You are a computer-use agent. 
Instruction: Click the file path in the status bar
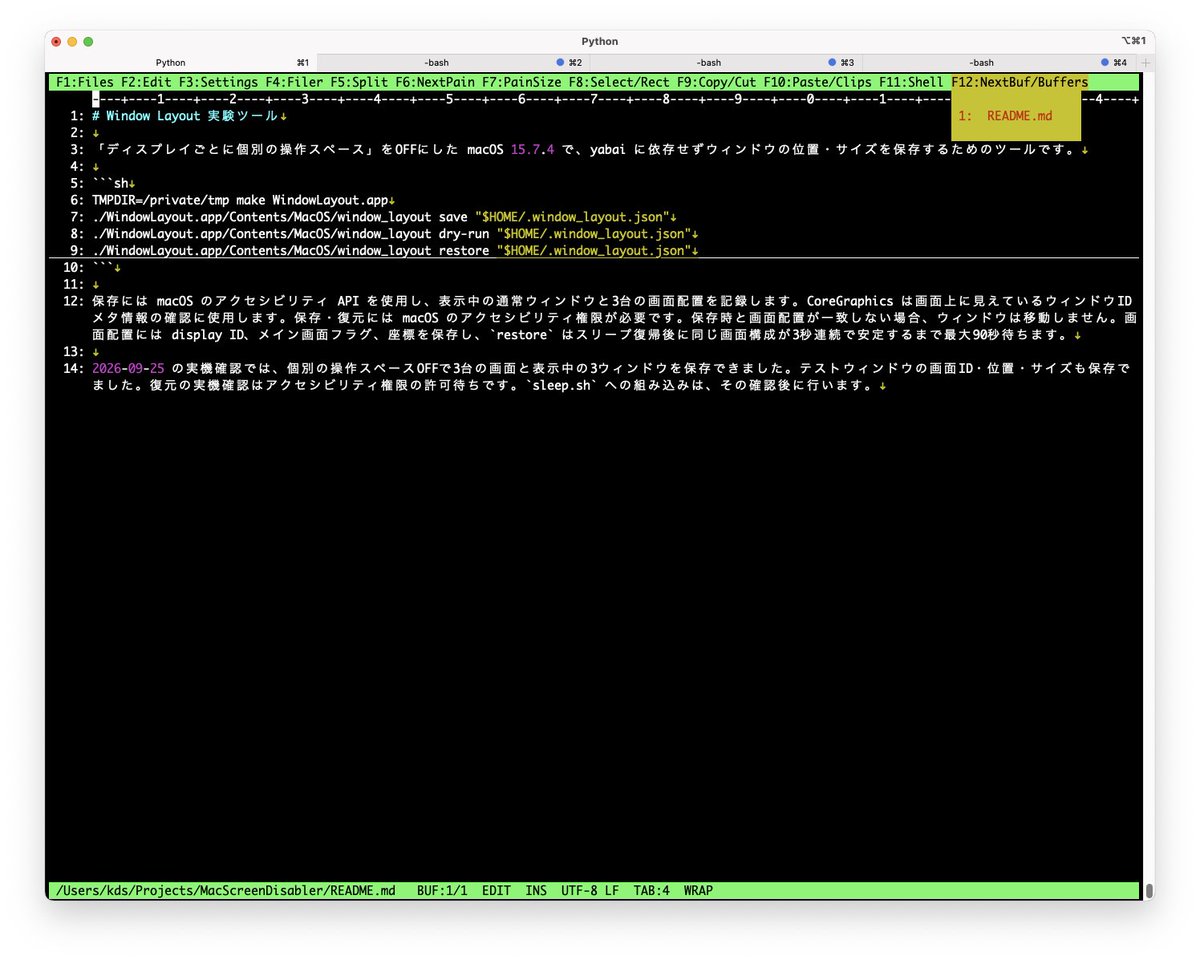coord(225,891)
